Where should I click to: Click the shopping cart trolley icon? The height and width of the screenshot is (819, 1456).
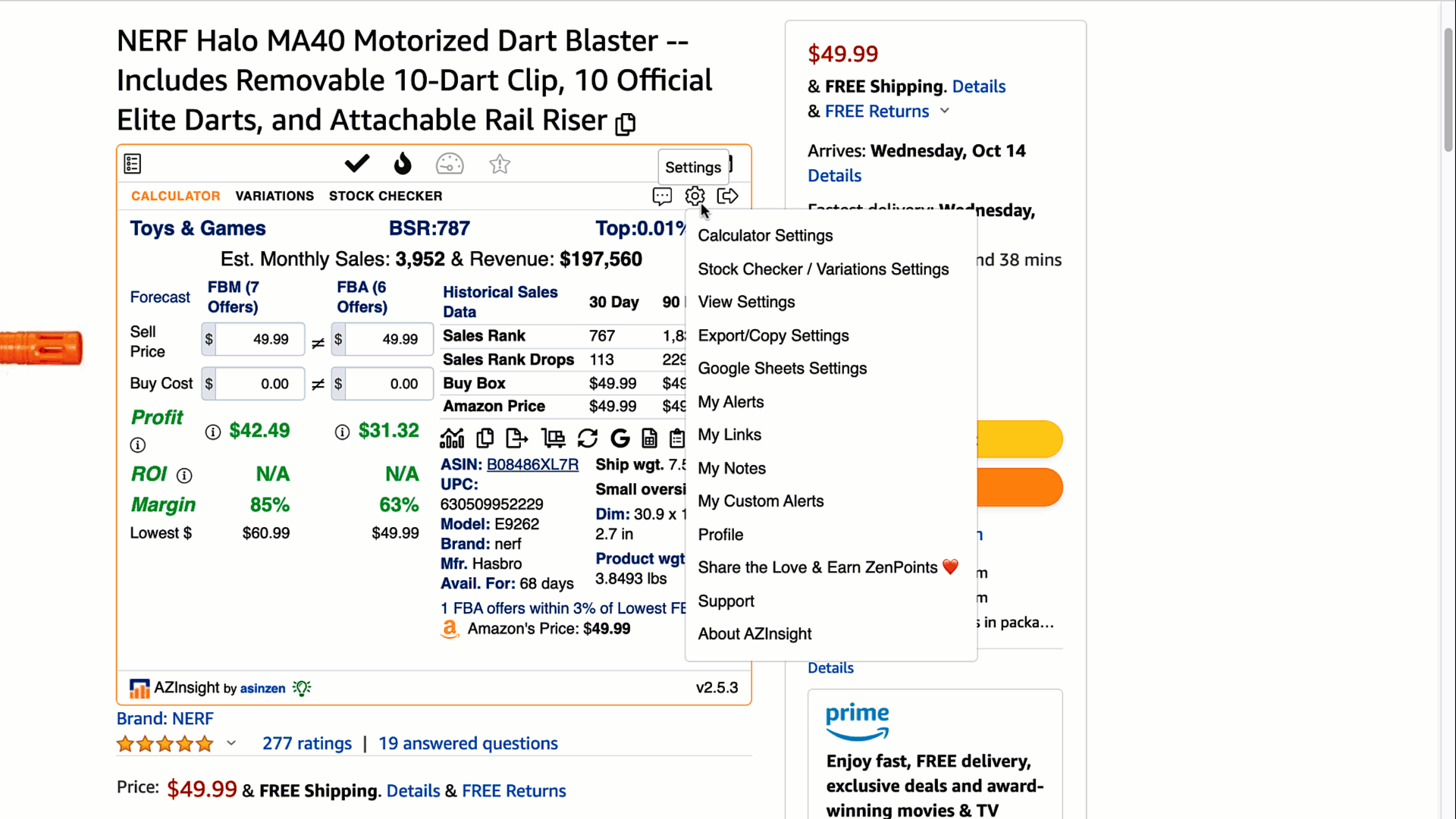(554, 438)
